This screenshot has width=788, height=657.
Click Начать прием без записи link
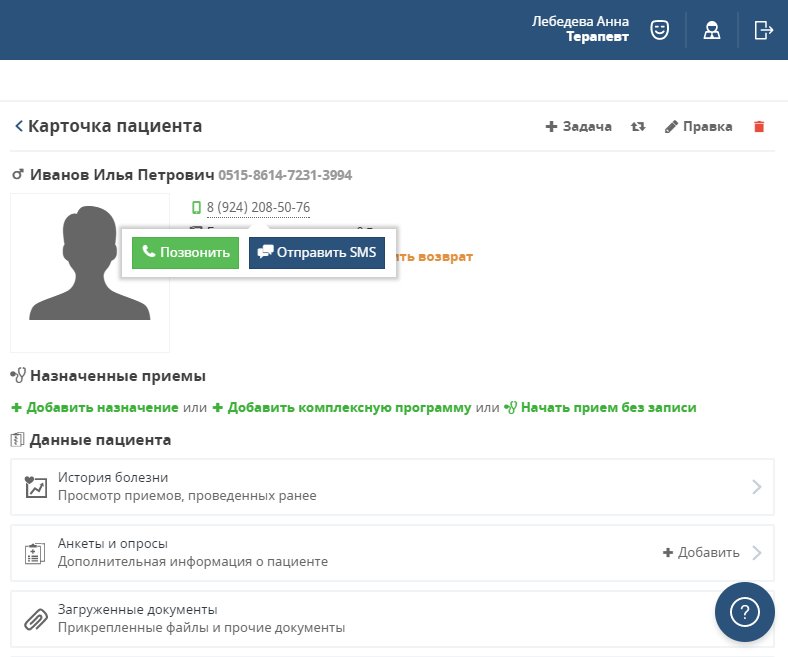pos(600,408)
